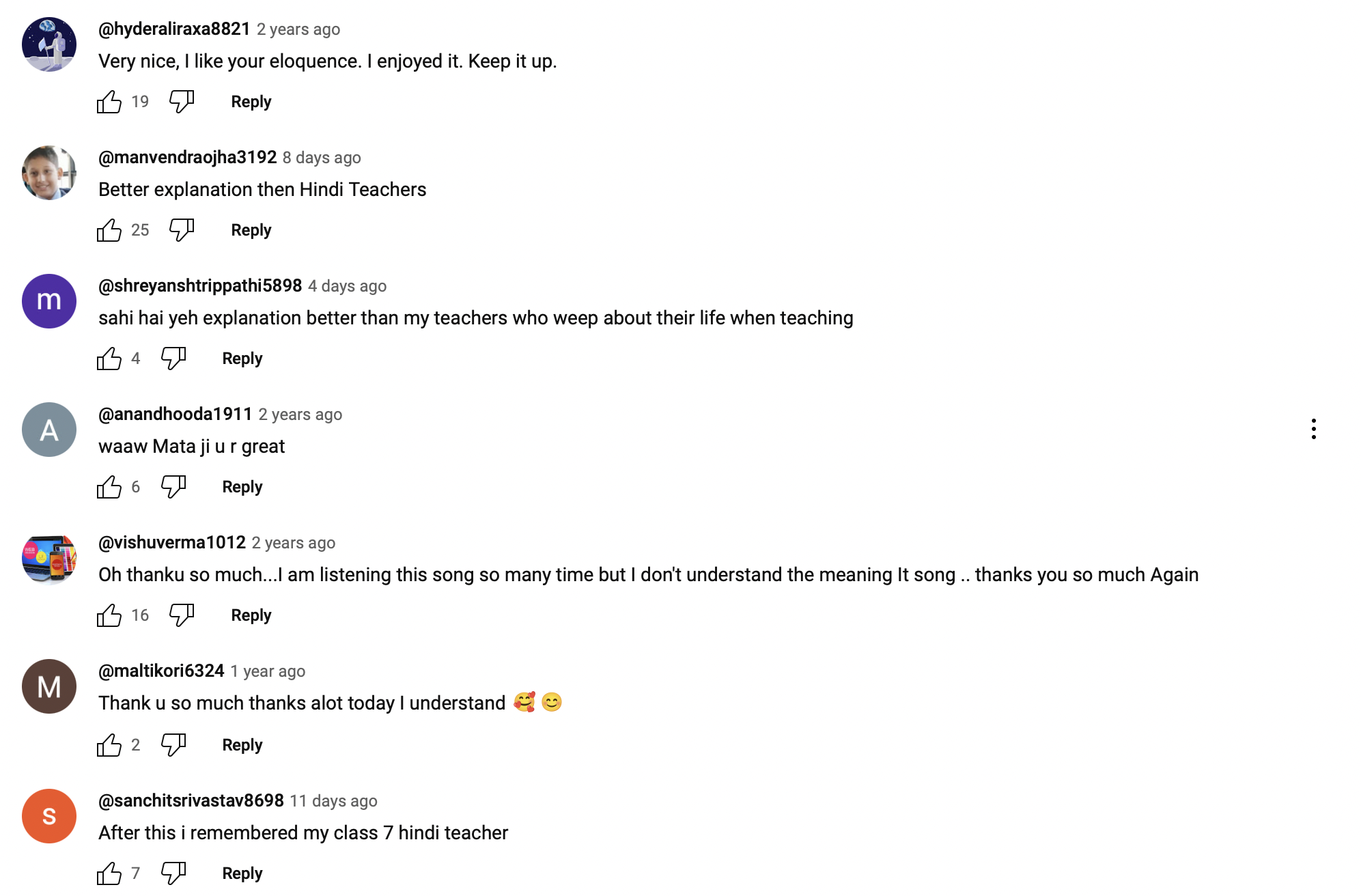Dislike the "waaw Mata ji" comment

pyautogui.click(x=173, y=487)
